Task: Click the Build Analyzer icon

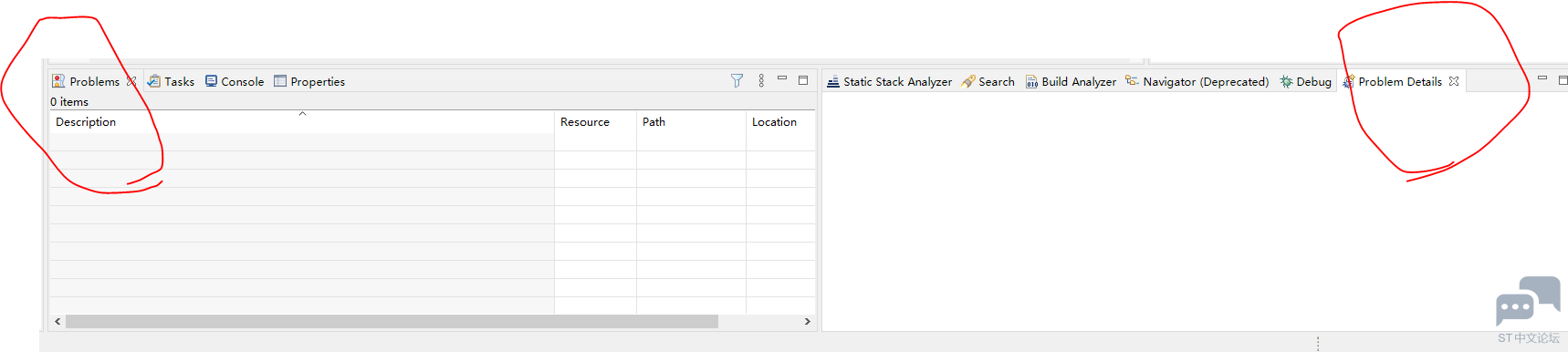Action: coord(1031,81)
